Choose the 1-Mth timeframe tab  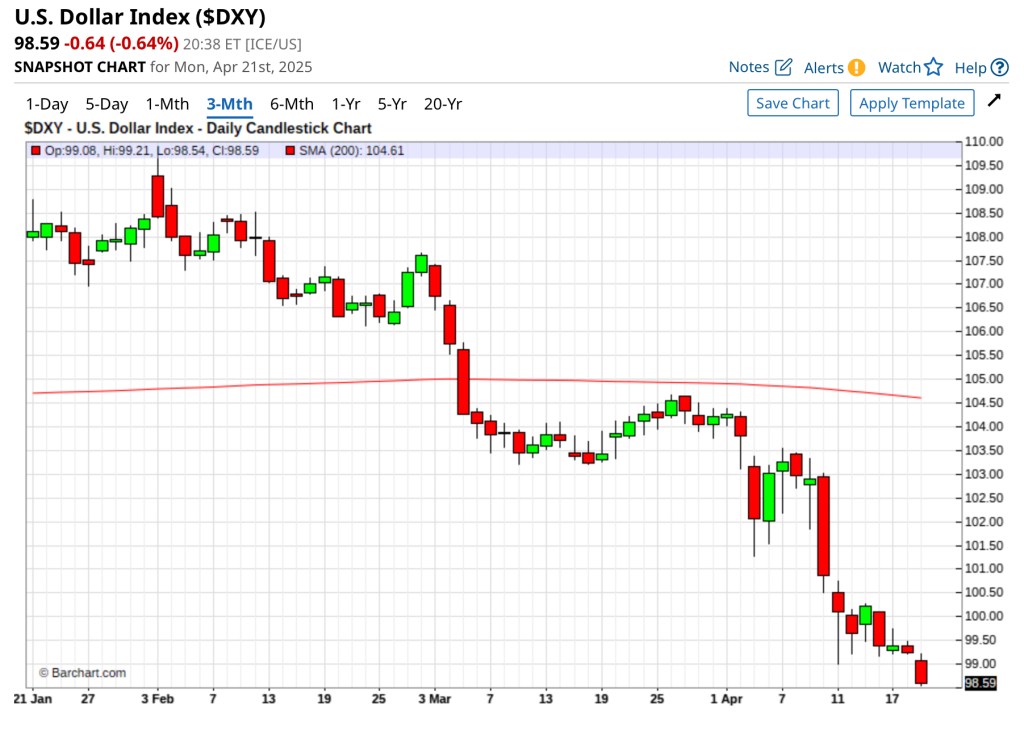pos(167,104)
